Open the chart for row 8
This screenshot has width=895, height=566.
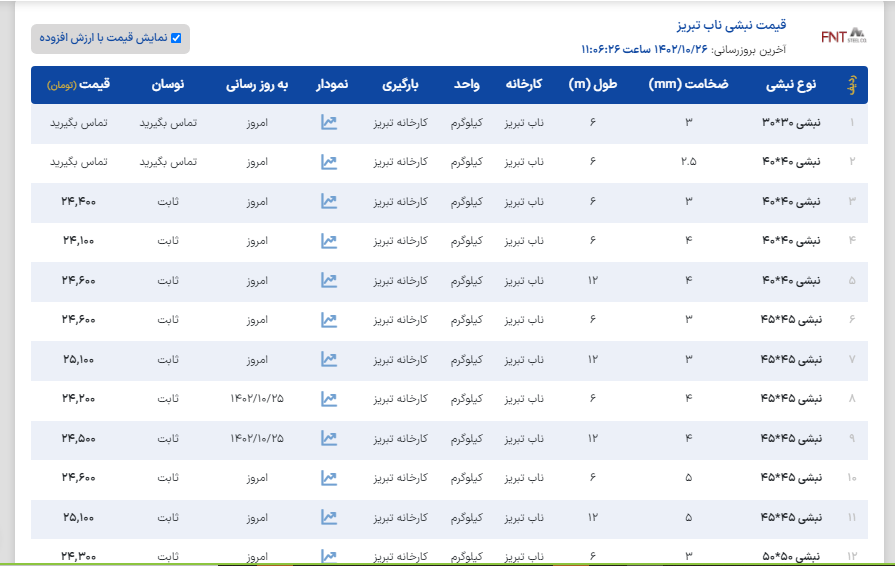pos(329,399)
